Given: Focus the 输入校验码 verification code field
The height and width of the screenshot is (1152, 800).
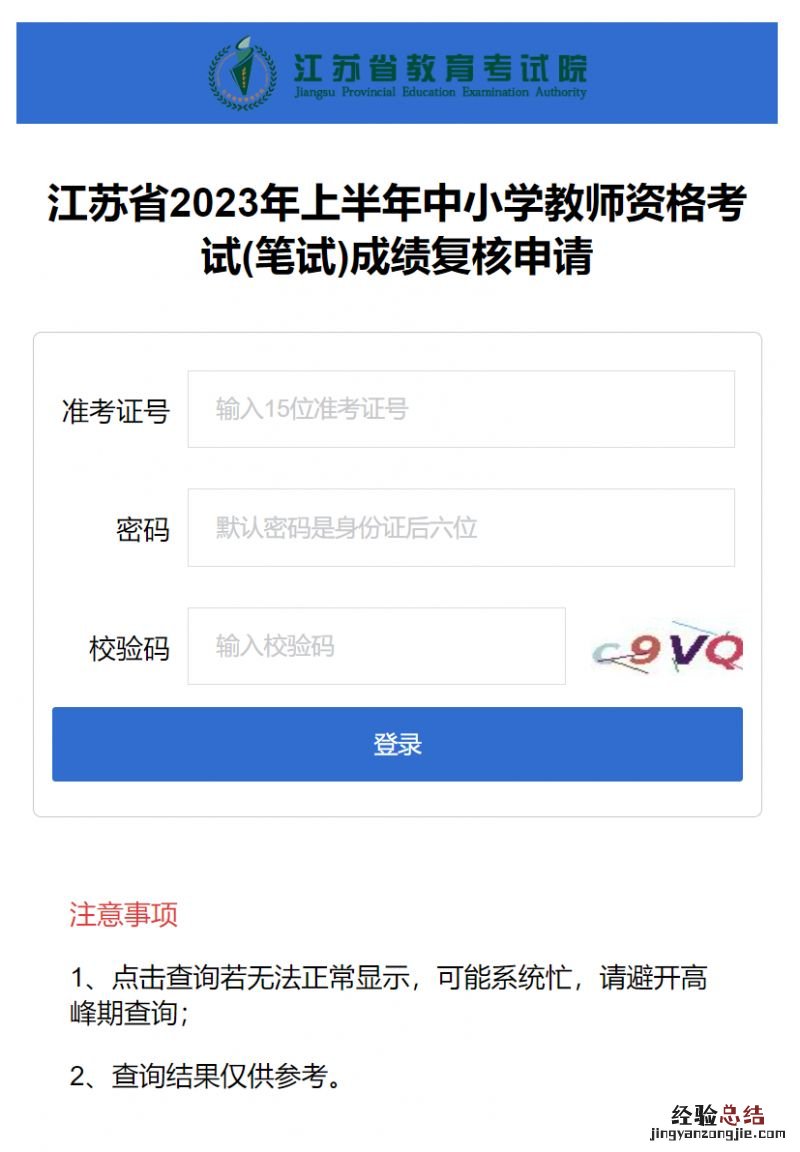Looking at the screenshot, I should click(376, 646).
